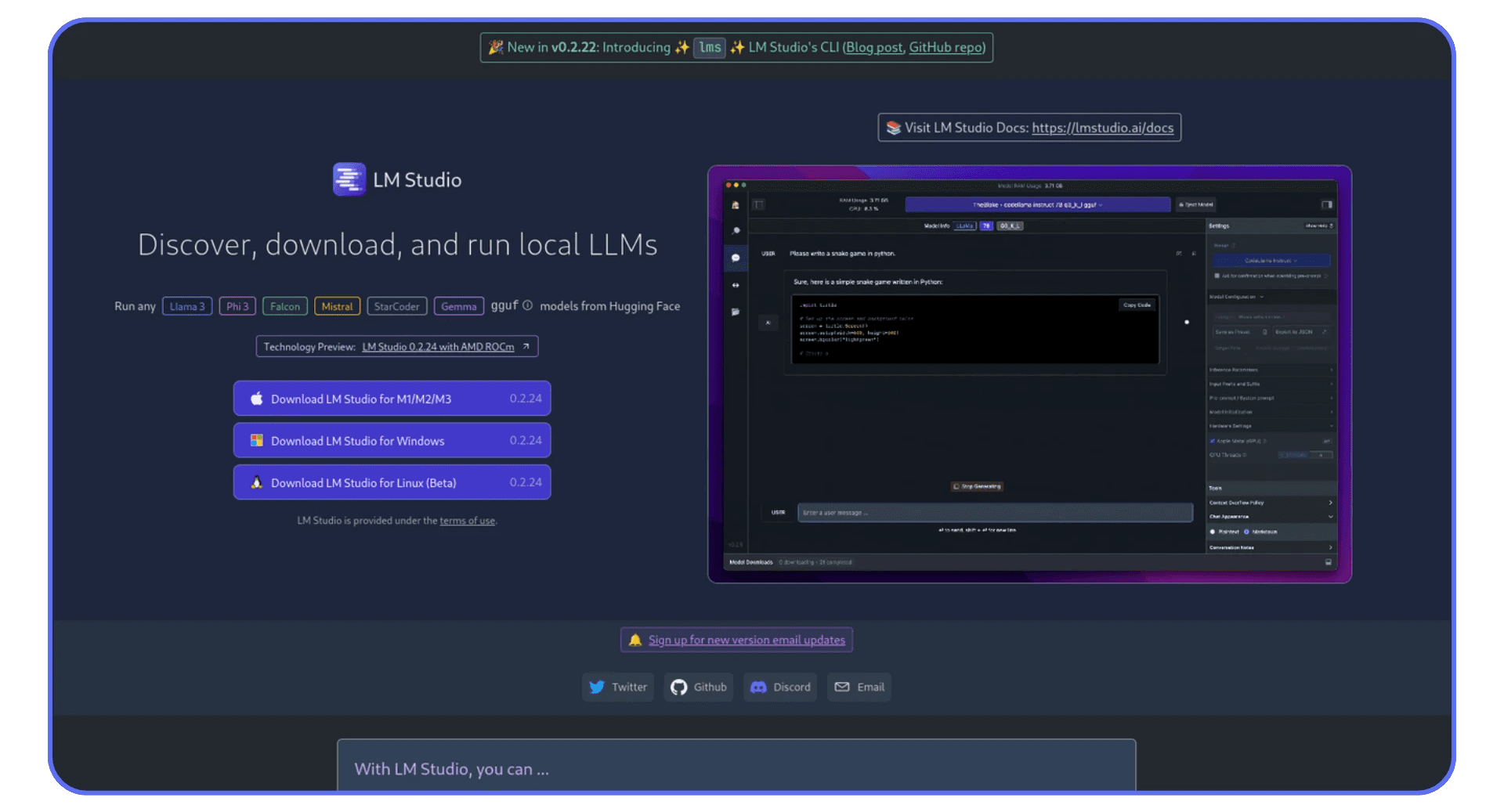The image size is (1504, 812).
Task: Click edit icon on the user message
Action: (1179, 254)
